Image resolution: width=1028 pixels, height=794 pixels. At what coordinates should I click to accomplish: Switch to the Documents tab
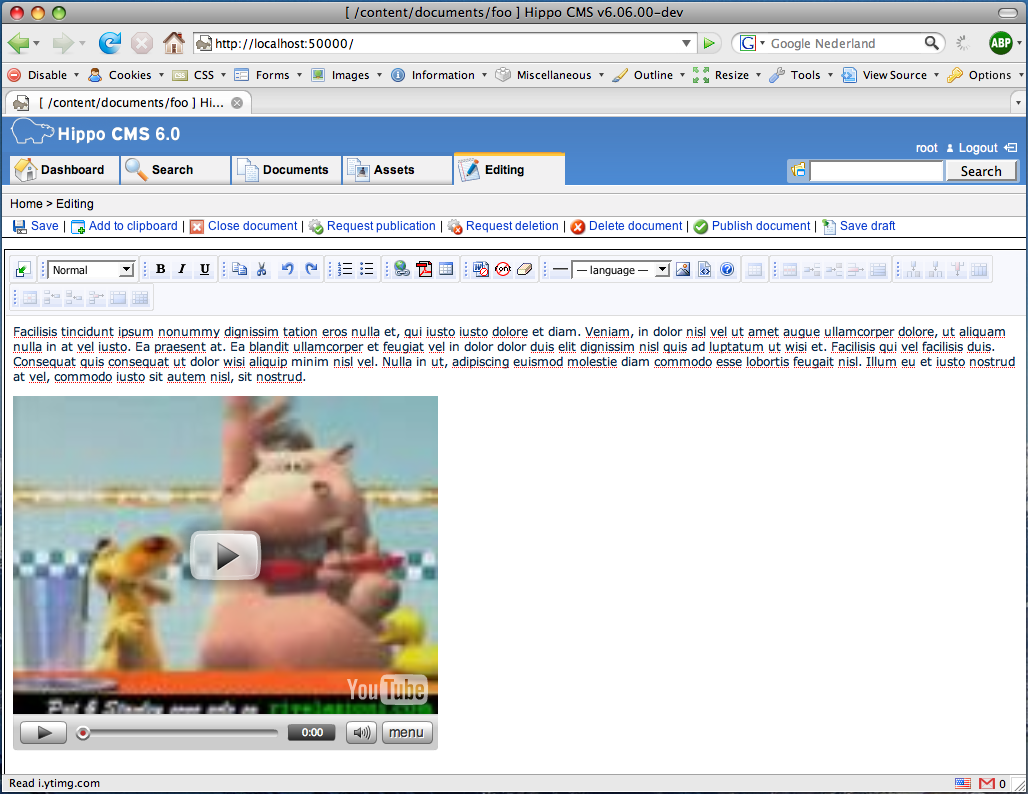tap(285, 170)
